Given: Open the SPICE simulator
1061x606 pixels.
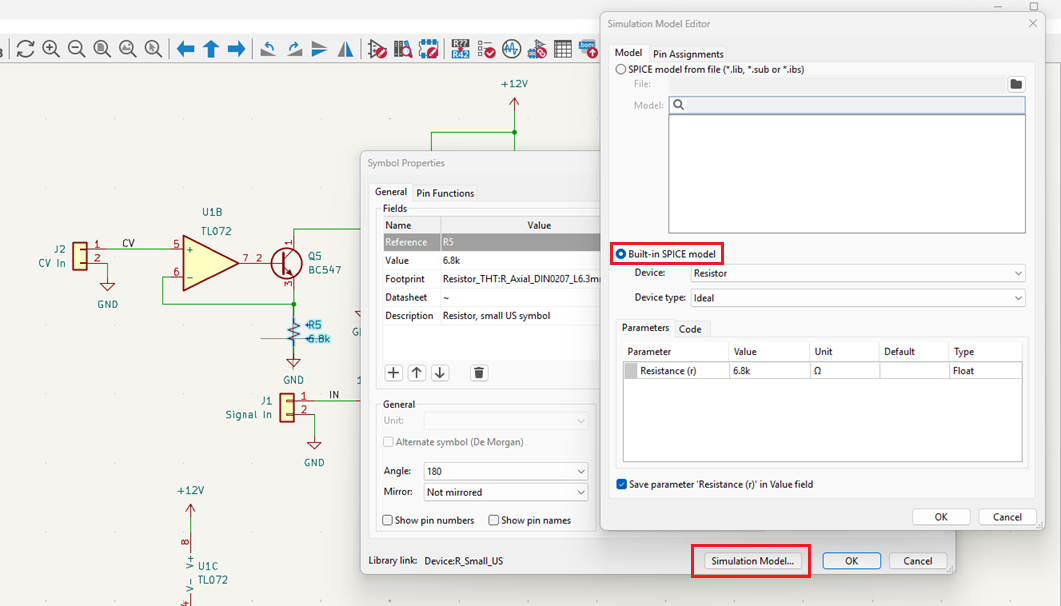Looking at the screenshot, I should tap(512, 49).
